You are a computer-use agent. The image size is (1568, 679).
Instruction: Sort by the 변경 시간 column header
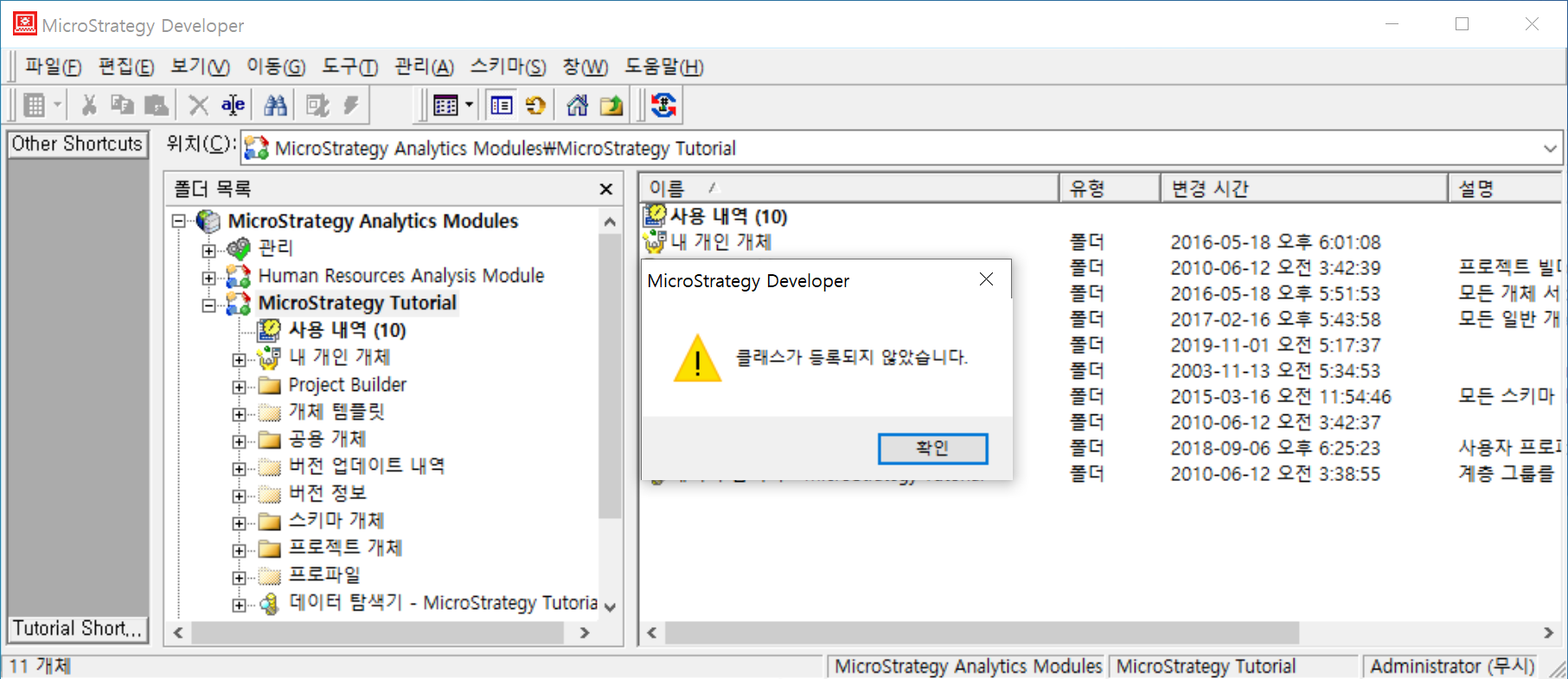[x=1304, y=188]
